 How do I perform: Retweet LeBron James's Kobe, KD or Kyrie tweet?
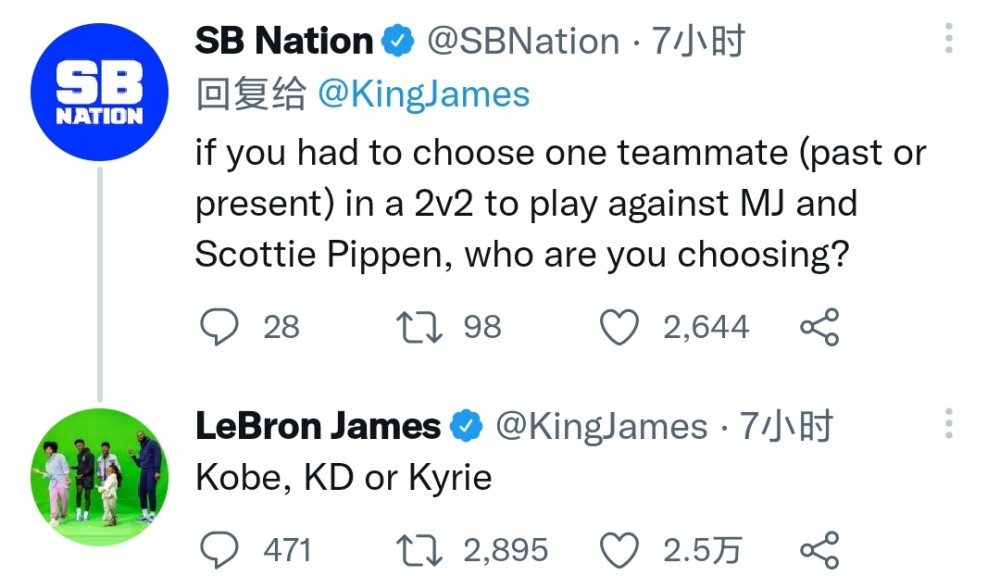[419, 550]
